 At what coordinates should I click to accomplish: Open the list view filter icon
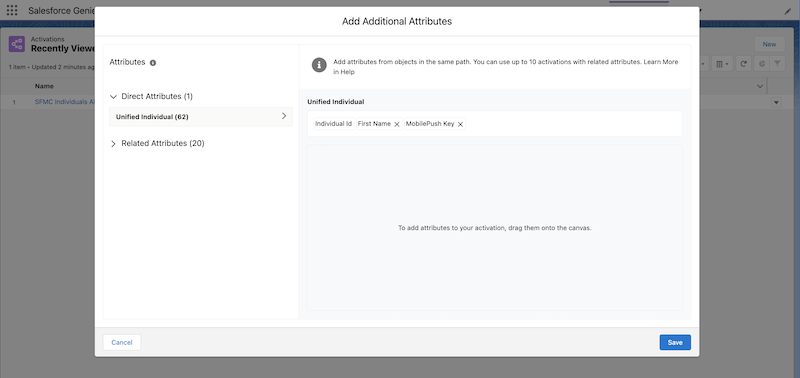point(777,64)
